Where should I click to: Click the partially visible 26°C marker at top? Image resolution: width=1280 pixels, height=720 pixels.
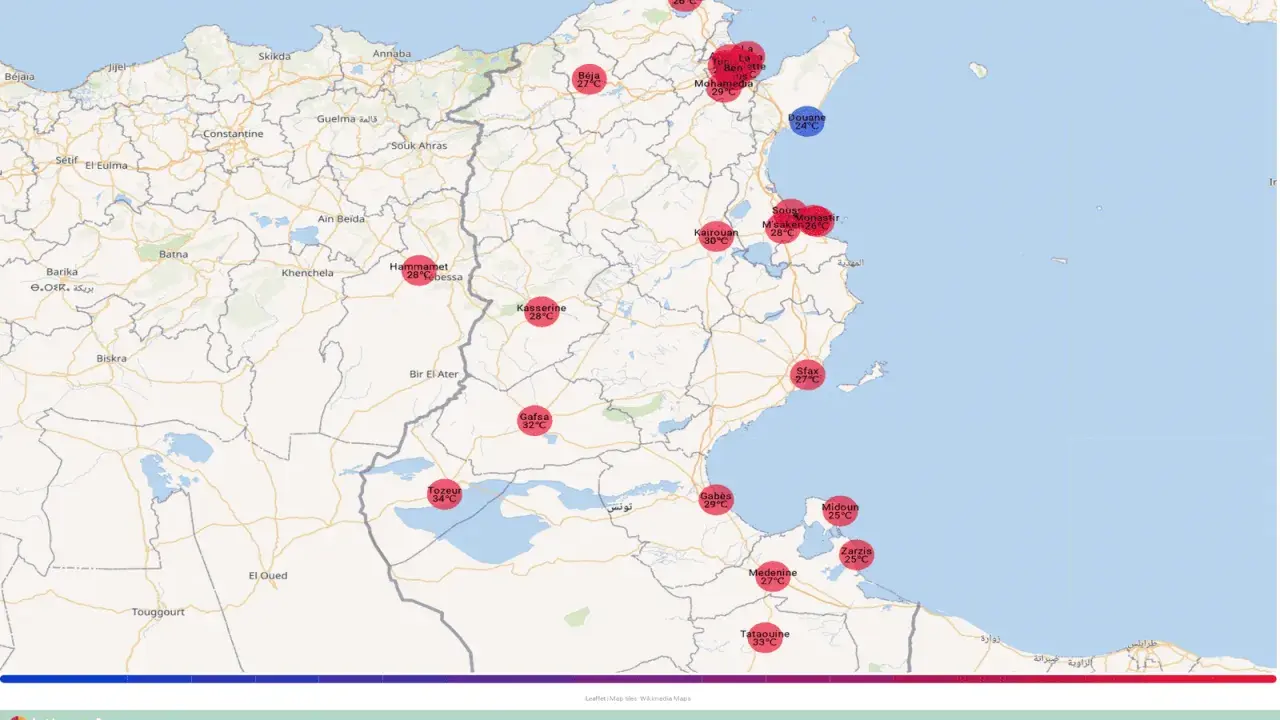point(685,3)
